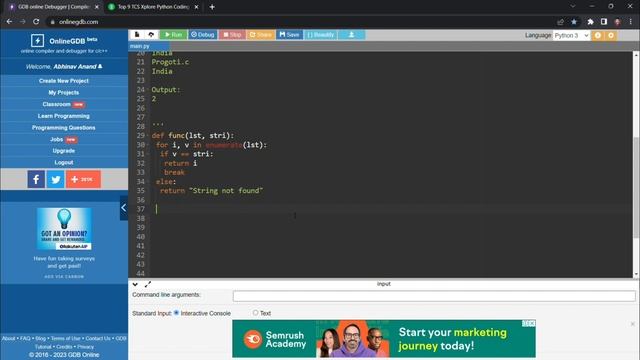Click the editor vertical scrollbar

click(x=636, y=188)
